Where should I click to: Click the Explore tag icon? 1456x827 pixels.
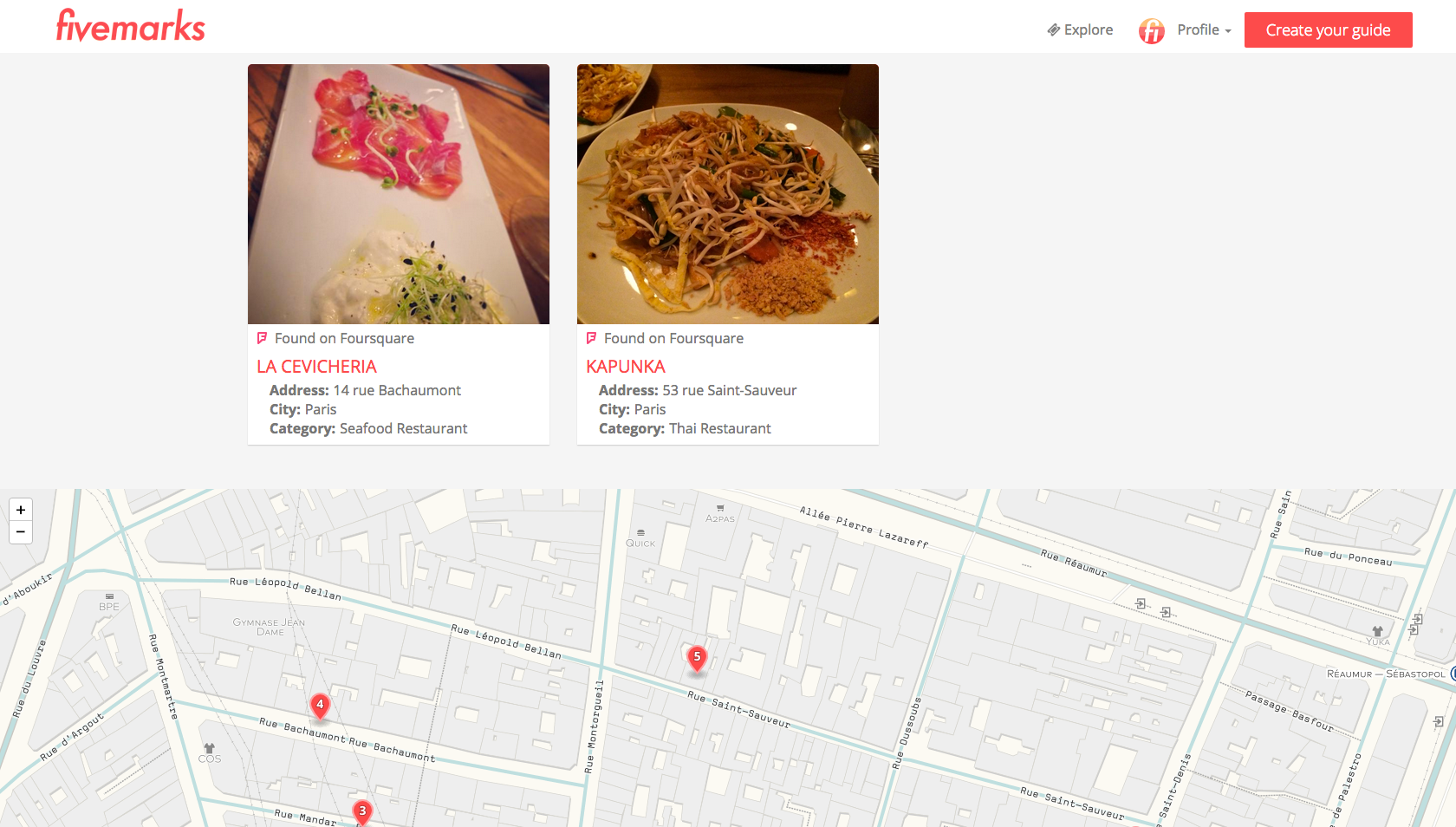click(x=1053, y=30)
